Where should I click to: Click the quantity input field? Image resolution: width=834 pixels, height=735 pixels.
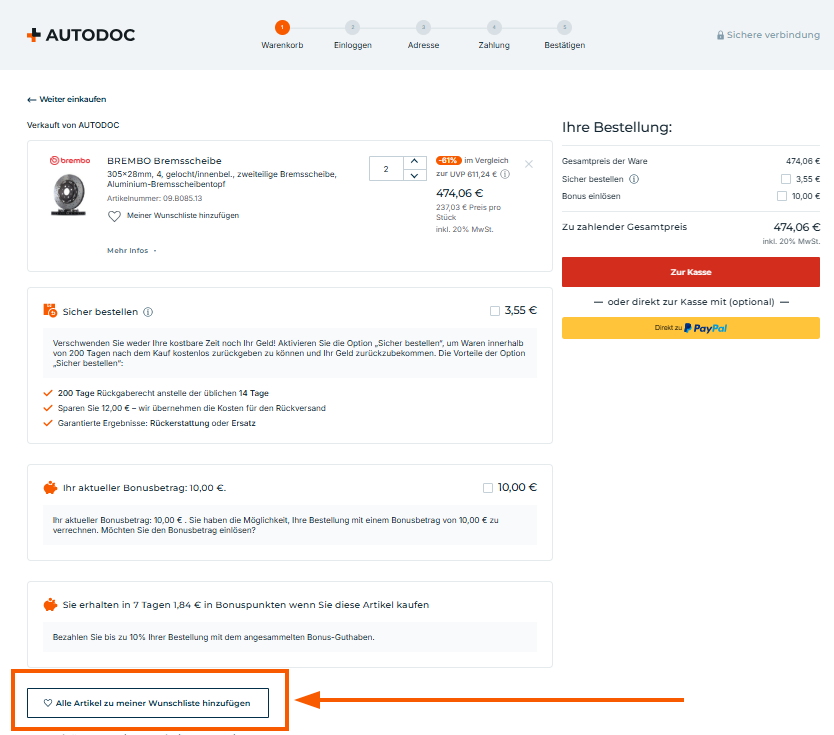386,169
